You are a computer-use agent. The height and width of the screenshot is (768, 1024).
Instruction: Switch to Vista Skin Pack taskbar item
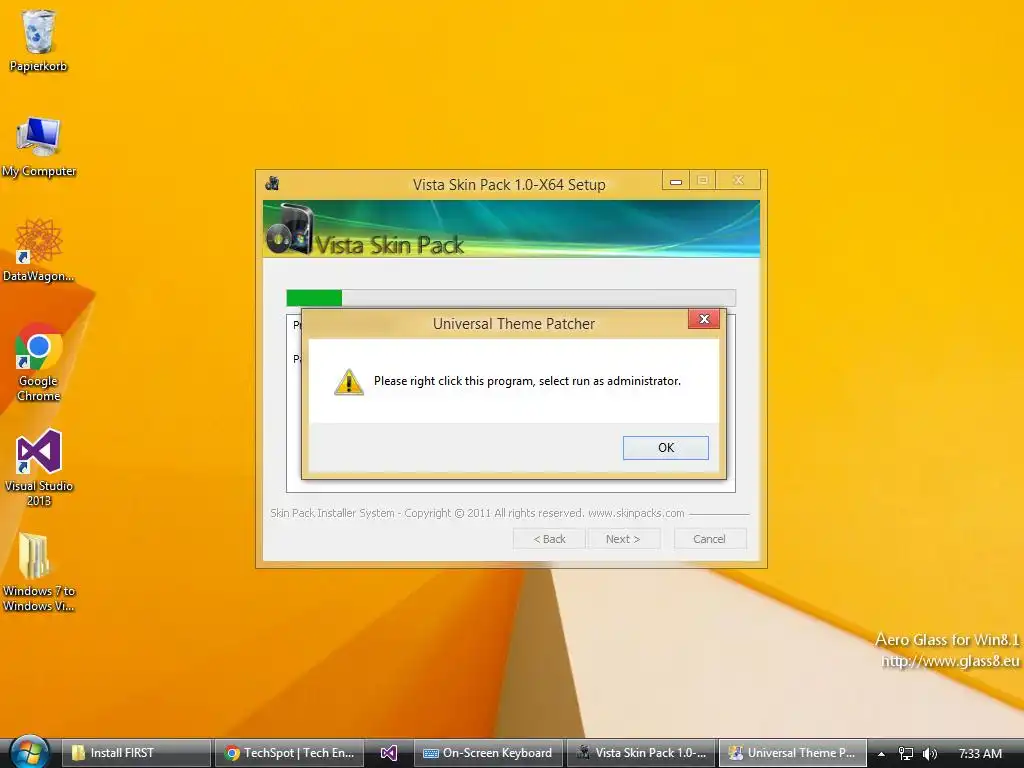coord(641,753)
